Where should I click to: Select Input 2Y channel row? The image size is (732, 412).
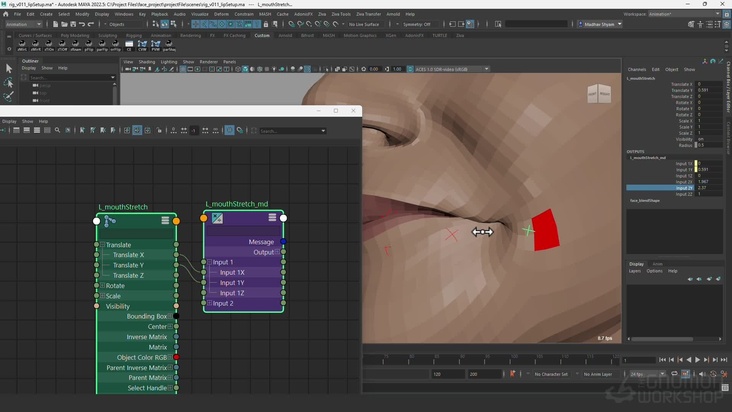pyautogui.click(x=674, y=188)
